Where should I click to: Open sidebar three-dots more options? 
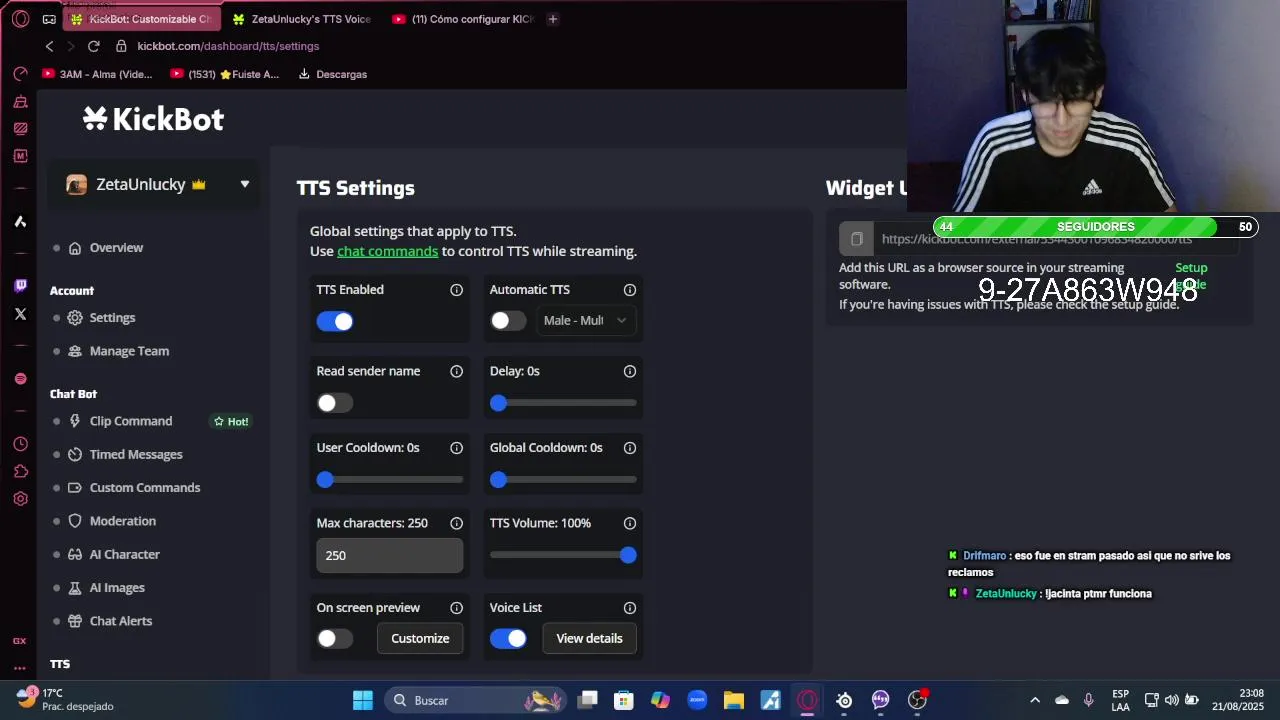tap(20, 668)
